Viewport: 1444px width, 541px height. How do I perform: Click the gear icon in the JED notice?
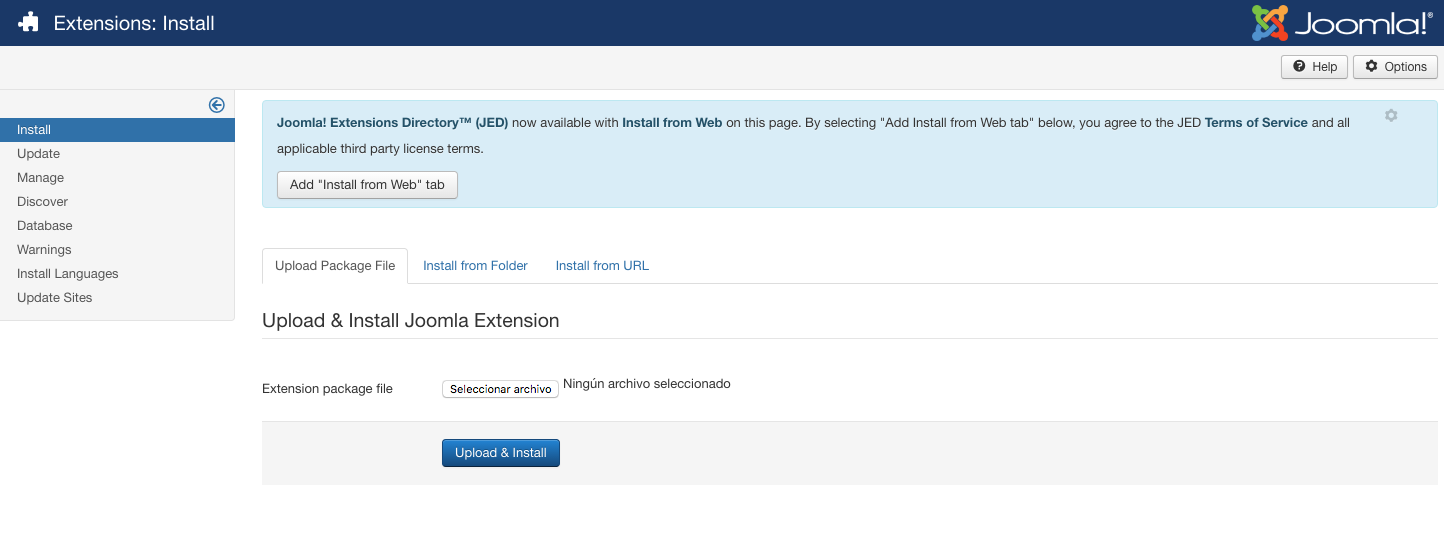(1391, 116)
